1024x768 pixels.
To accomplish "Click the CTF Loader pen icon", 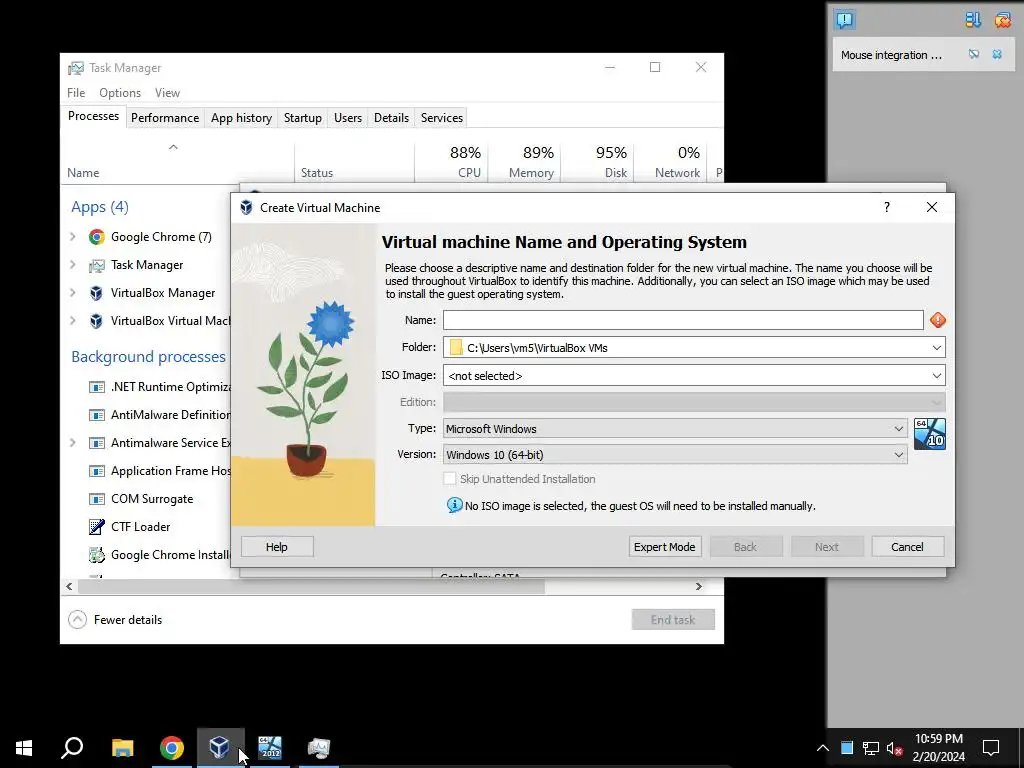I will click(x=97, y=527).
